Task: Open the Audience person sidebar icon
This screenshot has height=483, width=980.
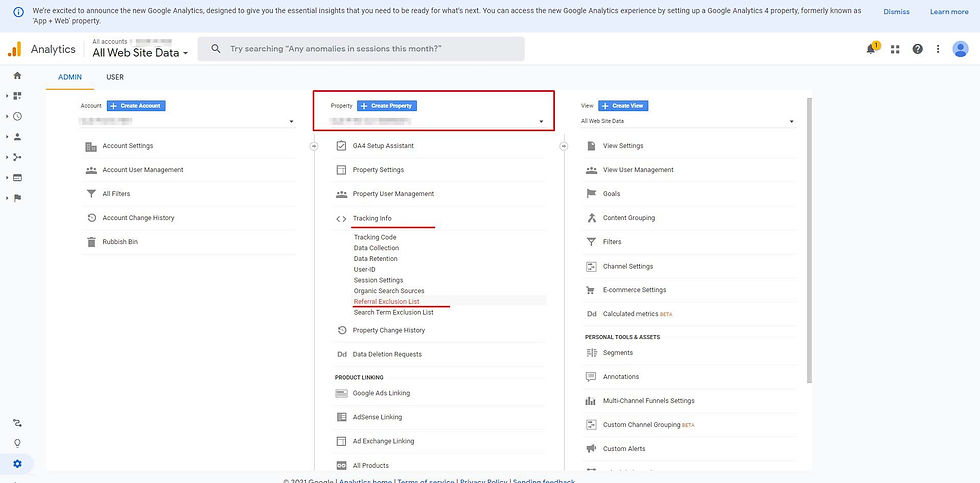Action: (18, 136)
